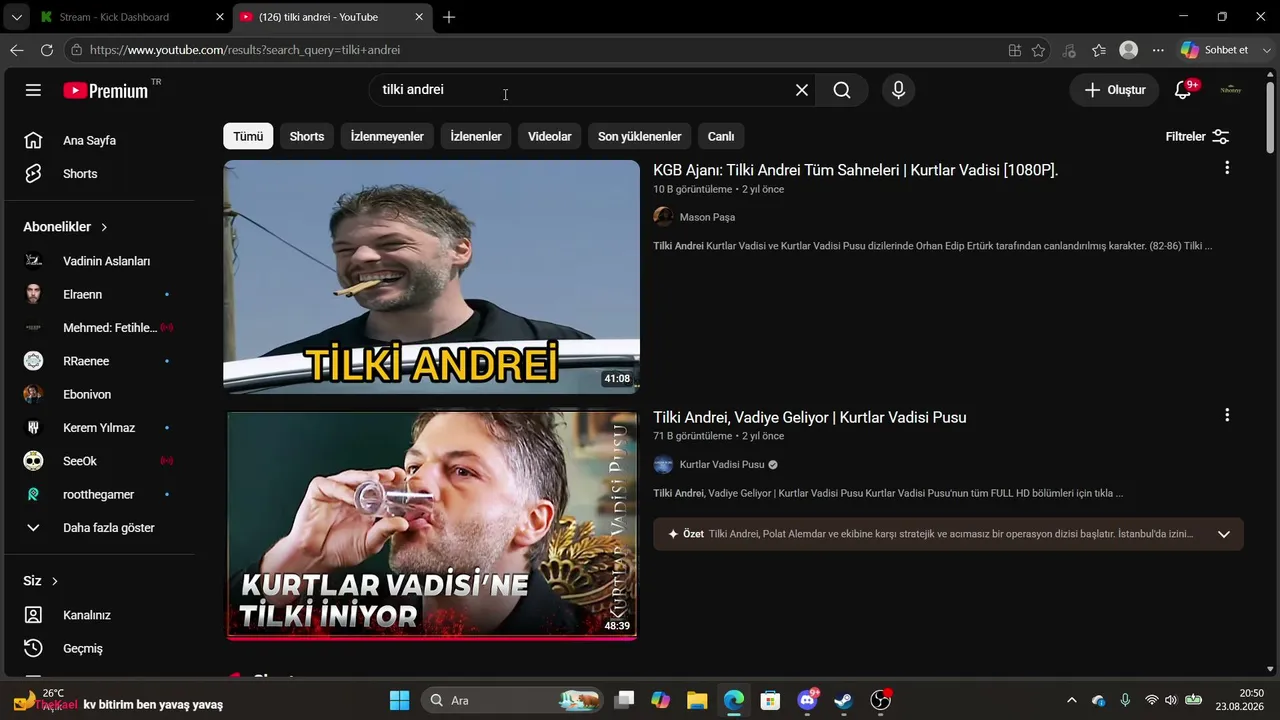Play the Kurtlar Vadisi'ne Tilki İniyor thumbnail
The image size is (1280, 720).
pyautogui.click(x=431, y=525)
